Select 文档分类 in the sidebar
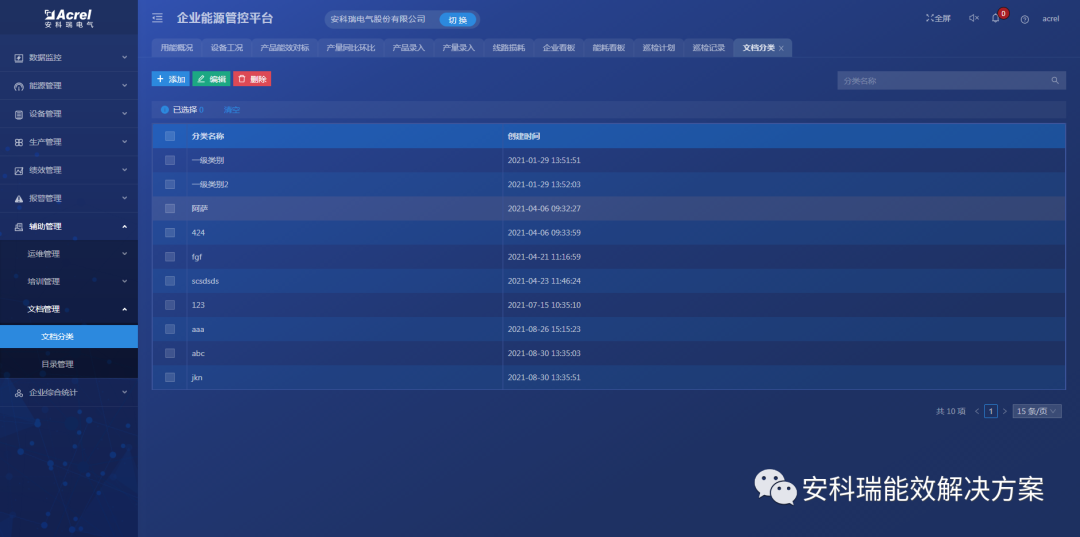 click(x=69, y=337)
